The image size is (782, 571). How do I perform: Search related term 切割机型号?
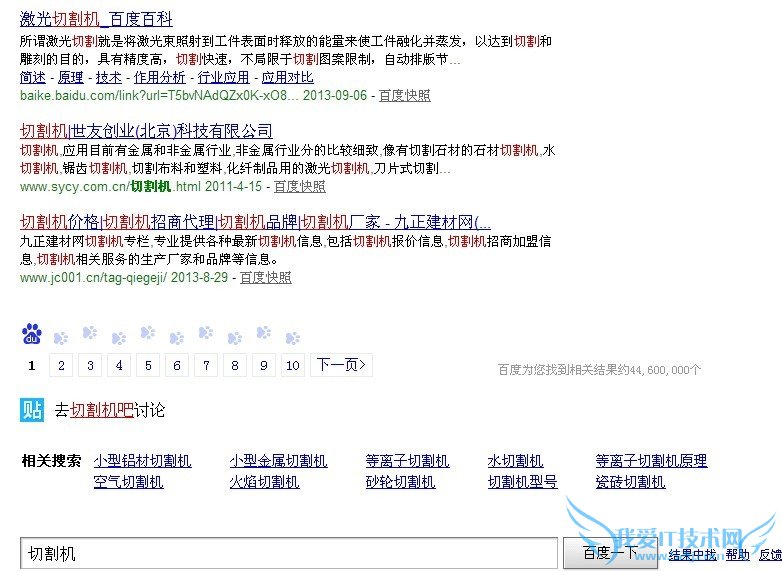point(522,482)
